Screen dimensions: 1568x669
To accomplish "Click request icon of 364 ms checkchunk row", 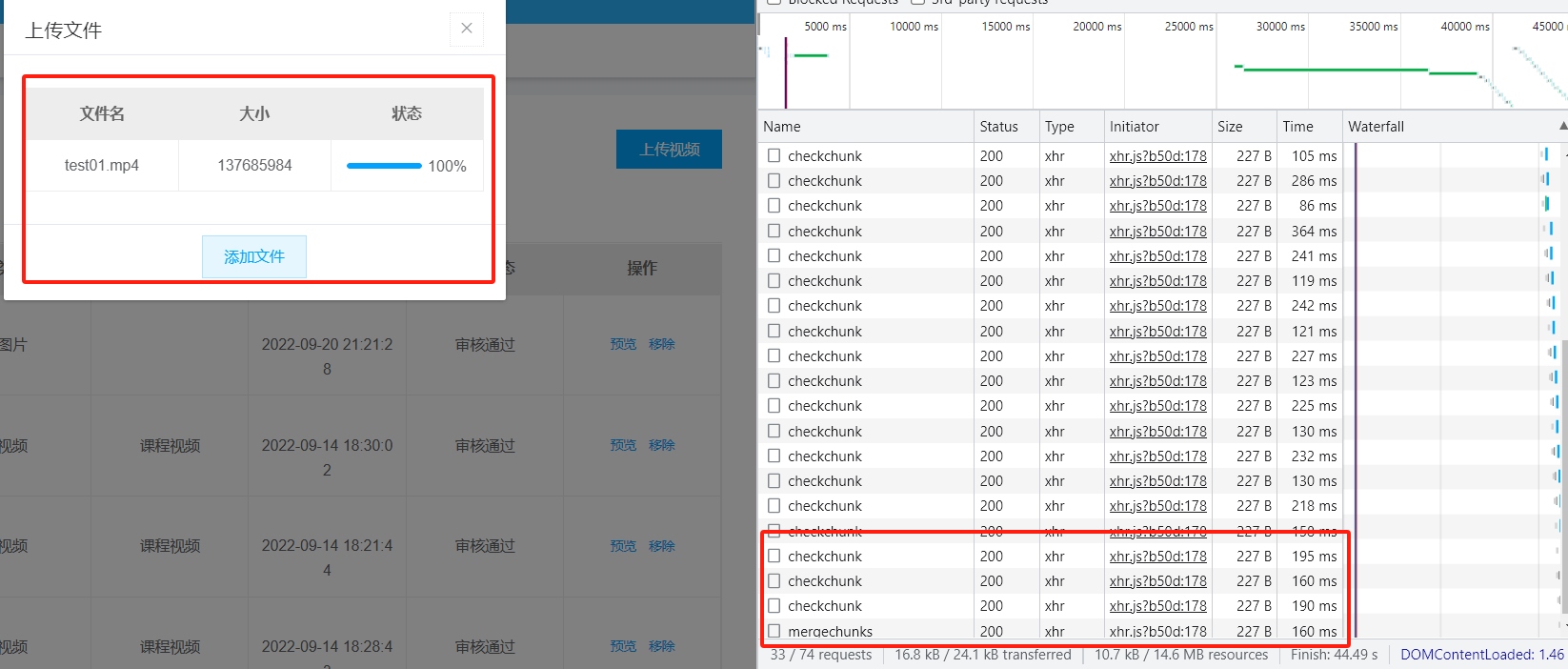I will (774, 231).
